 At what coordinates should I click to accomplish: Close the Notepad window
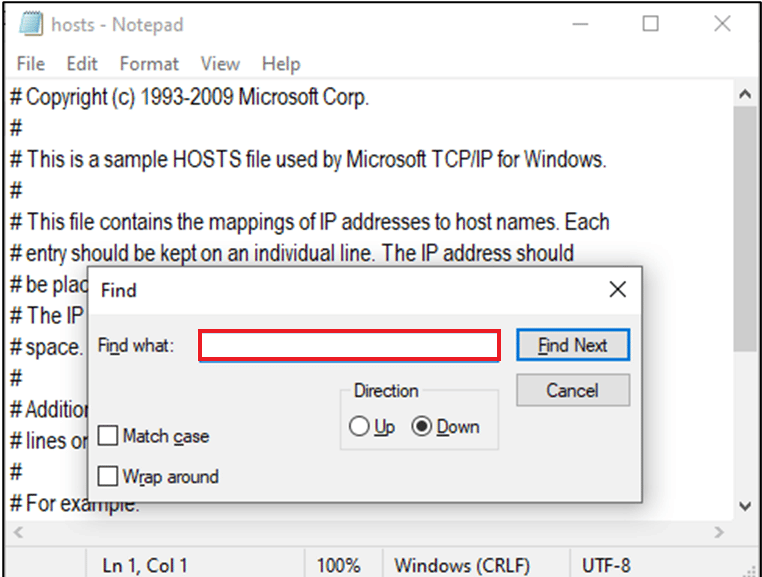[722, 24]
